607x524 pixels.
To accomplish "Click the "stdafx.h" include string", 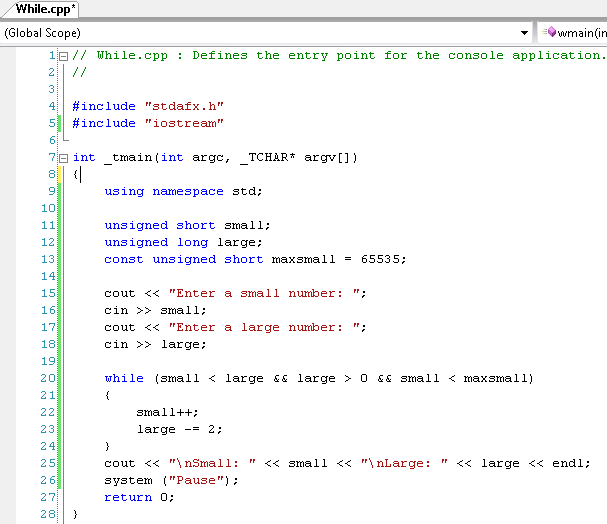I will (184, 106).
